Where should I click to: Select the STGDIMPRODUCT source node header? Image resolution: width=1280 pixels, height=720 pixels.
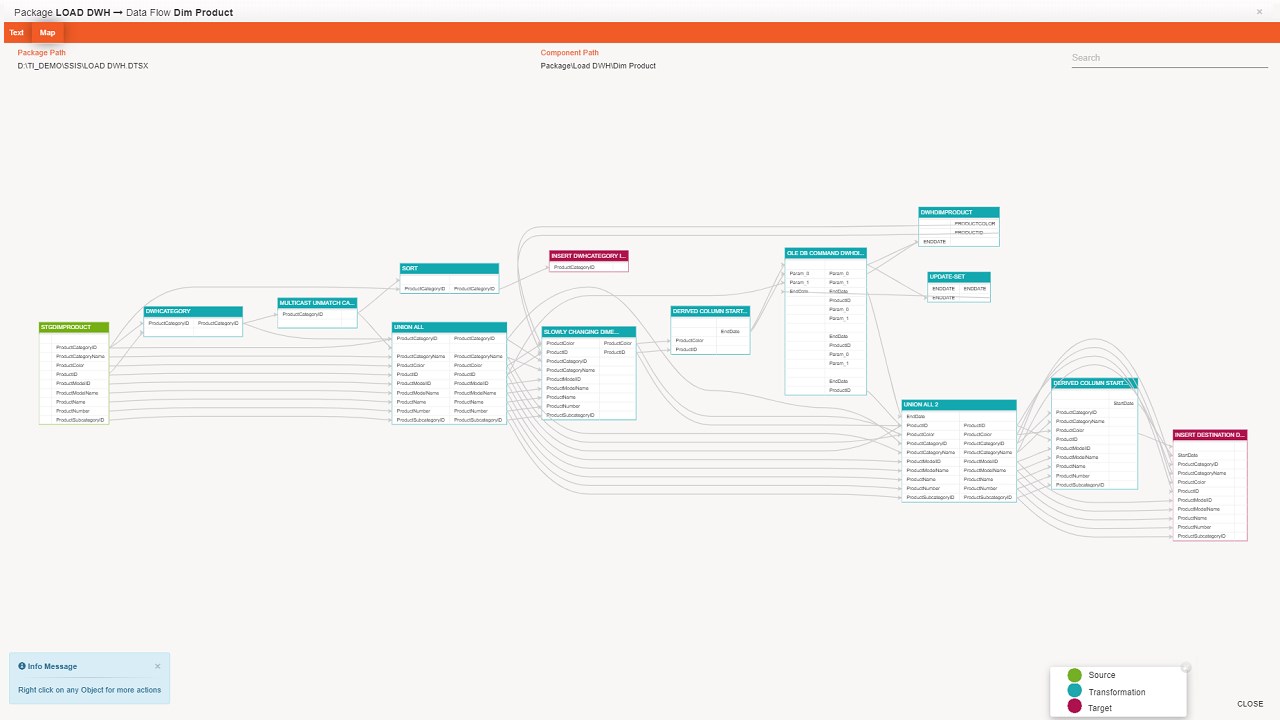pyautogui.click(x=74, y=327)
